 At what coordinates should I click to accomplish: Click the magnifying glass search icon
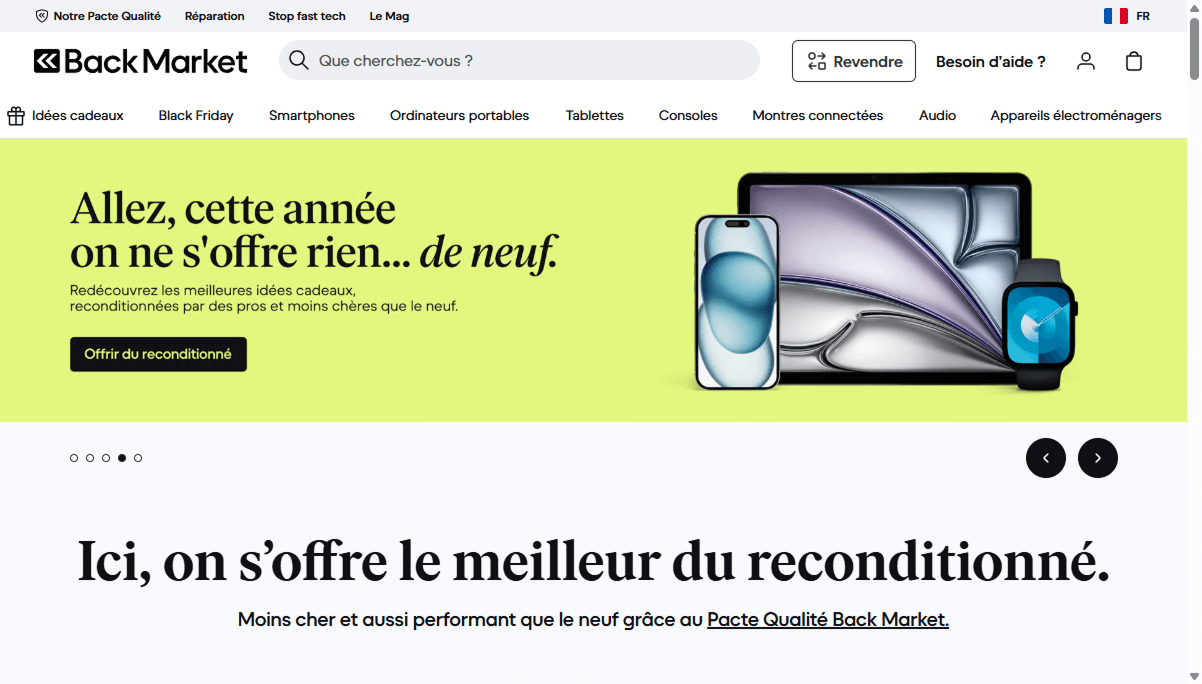[x=299, y=61]
